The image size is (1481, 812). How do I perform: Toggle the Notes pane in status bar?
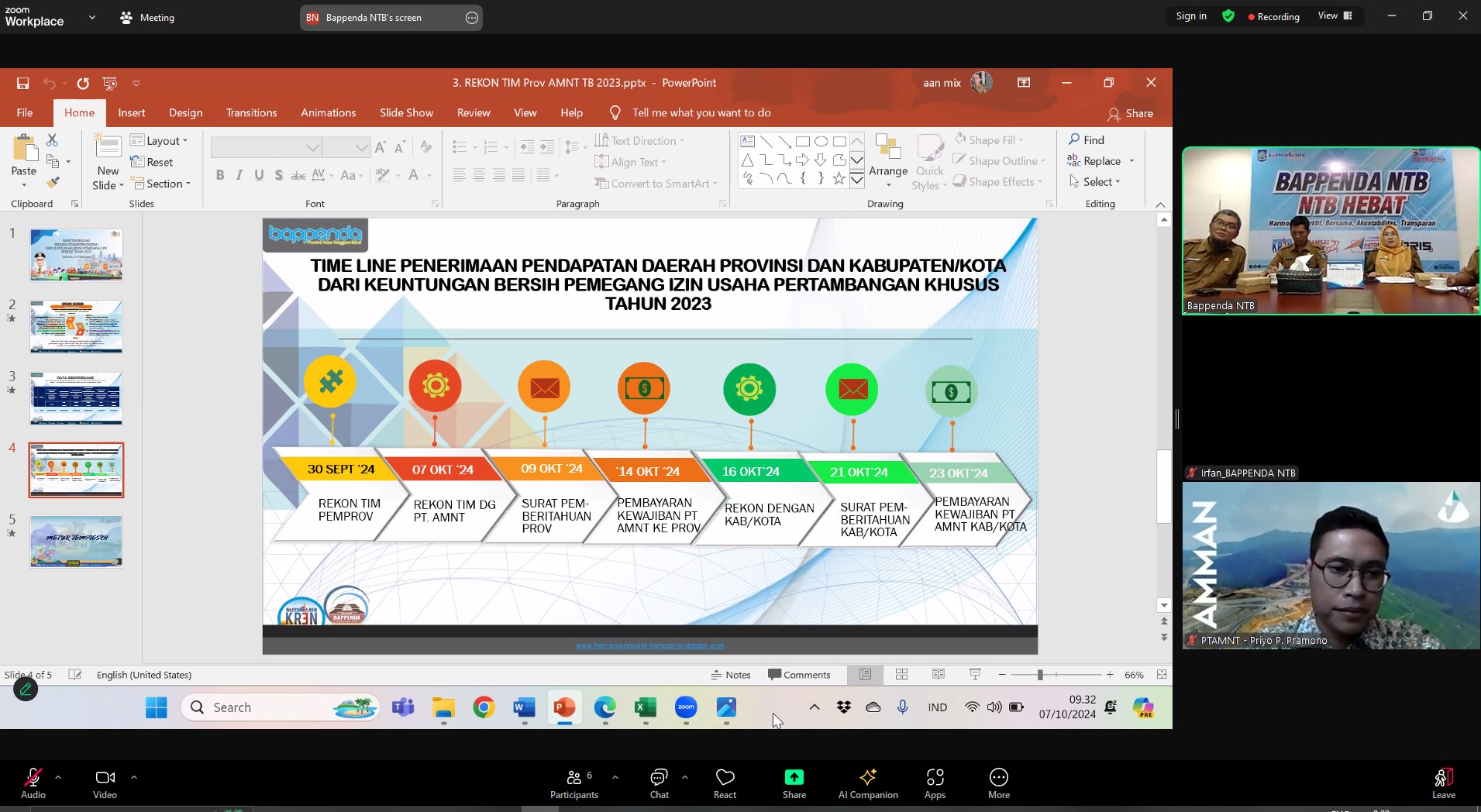pos(731,675)
